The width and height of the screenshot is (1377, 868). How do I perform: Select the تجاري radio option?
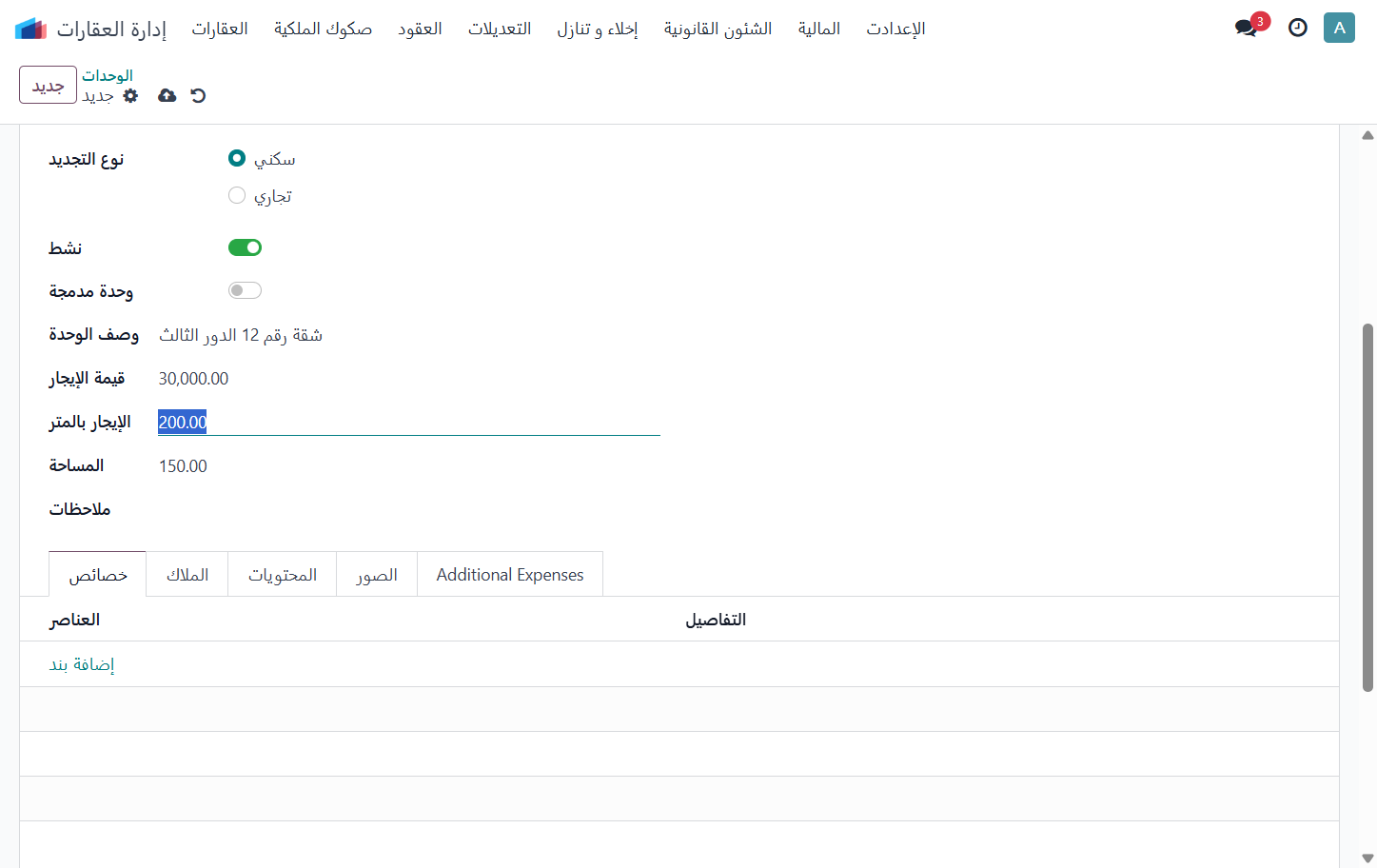(237, 195)
